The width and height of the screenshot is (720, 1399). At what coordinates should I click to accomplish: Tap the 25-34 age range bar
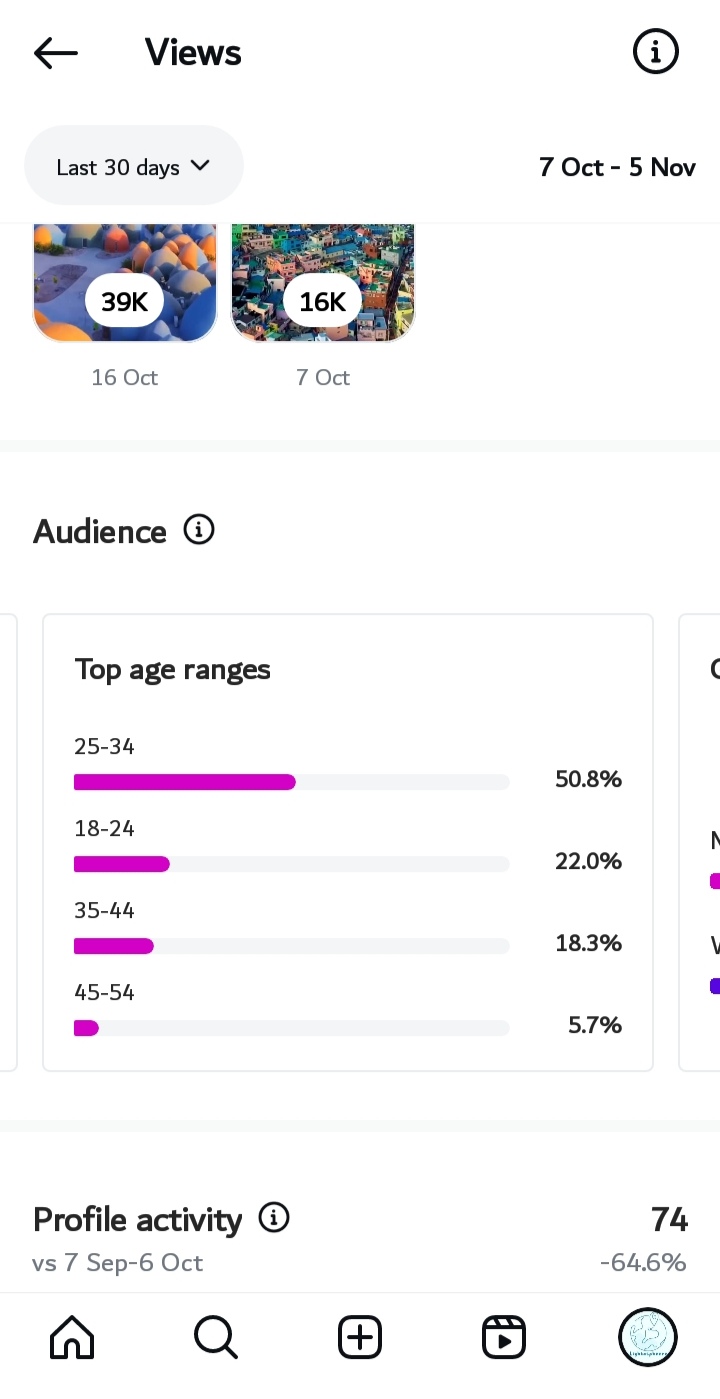coord(291,782)
